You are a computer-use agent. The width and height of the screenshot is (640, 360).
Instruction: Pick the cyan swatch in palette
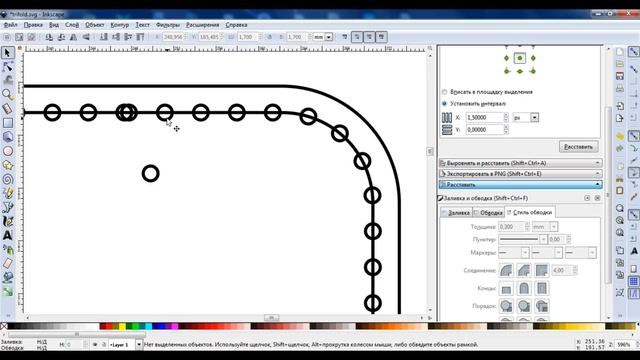click(x=149, y=326)
